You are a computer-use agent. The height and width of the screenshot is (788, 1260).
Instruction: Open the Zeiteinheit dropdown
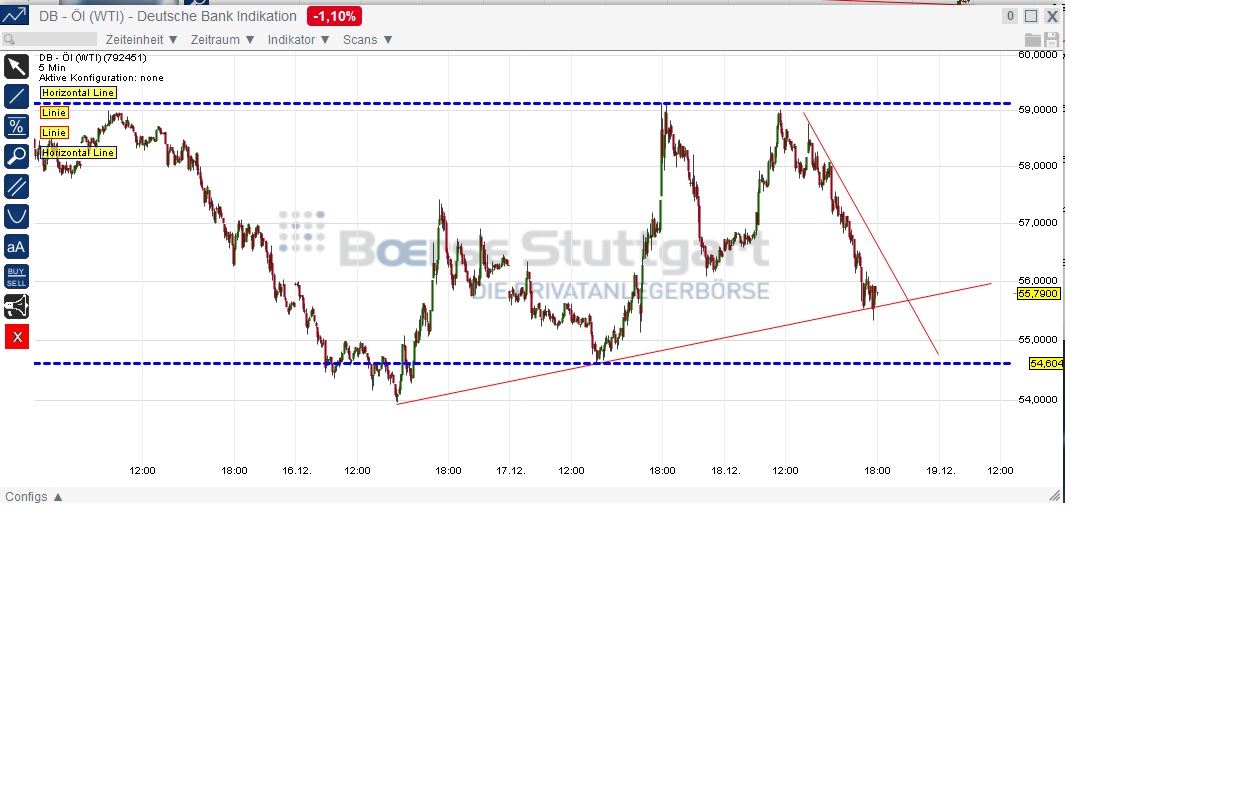140,39
